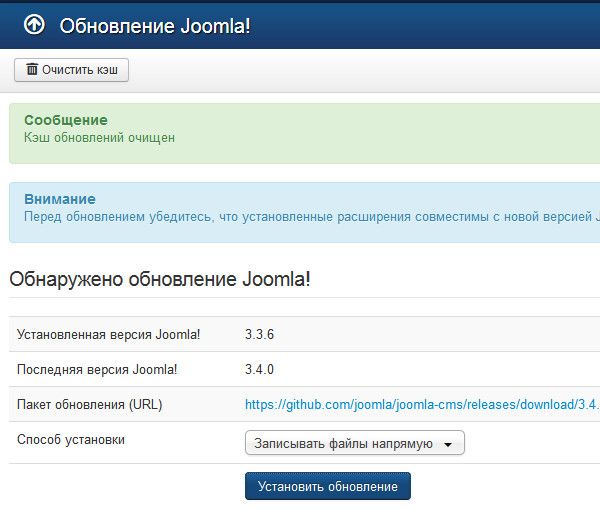600x509 pixels.
Task: Click the Пакет обновления (URL) label
Action: [x=90, y=405]
